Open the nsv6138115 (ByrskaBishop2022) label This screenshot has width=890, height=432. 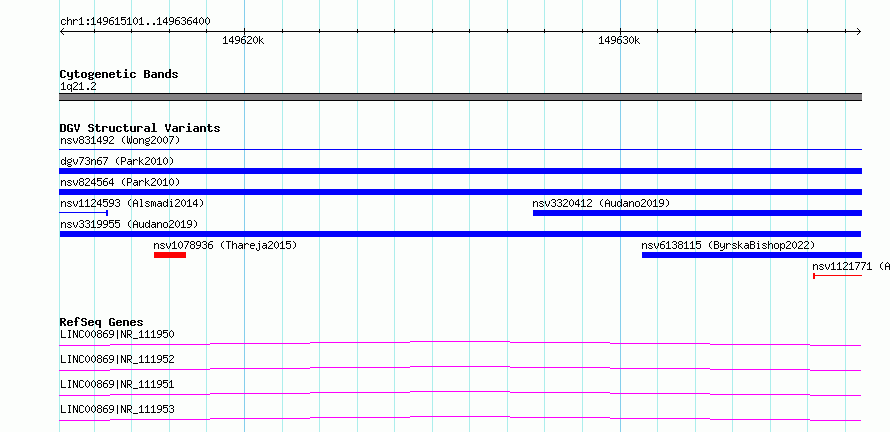point(728,245)
